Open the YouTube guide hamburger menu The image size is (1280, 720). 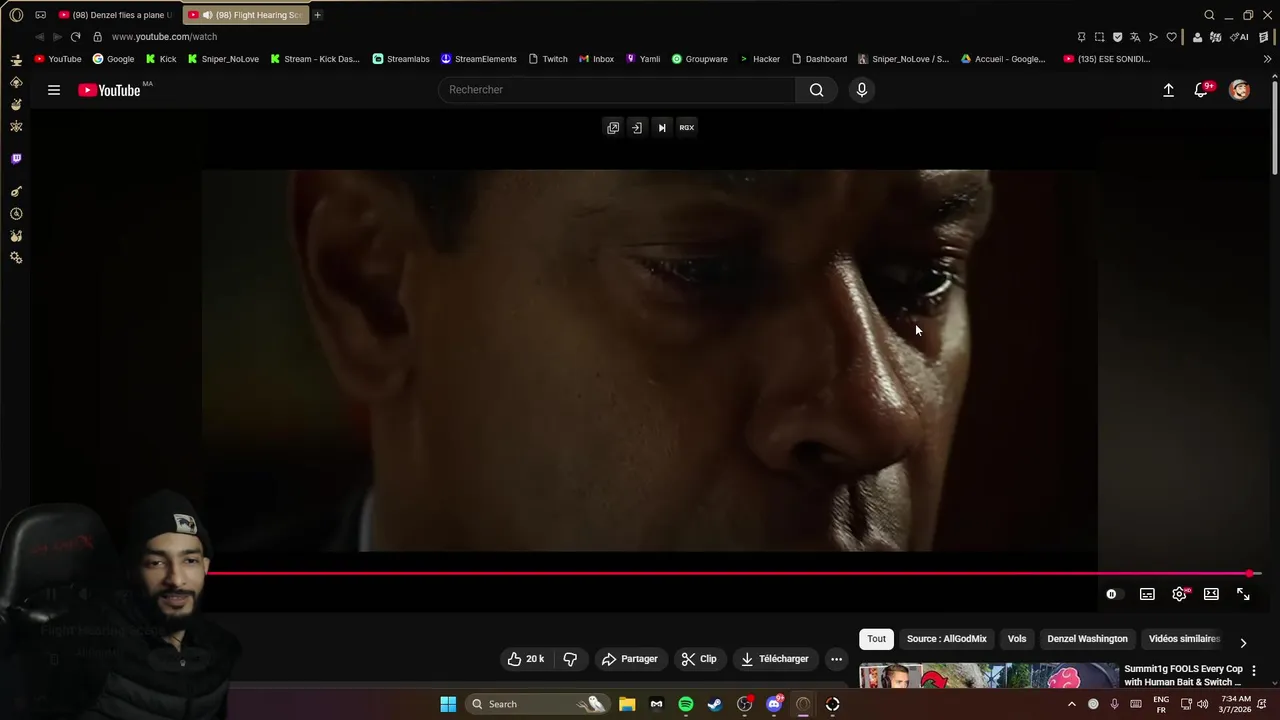(x=54, y=90)
